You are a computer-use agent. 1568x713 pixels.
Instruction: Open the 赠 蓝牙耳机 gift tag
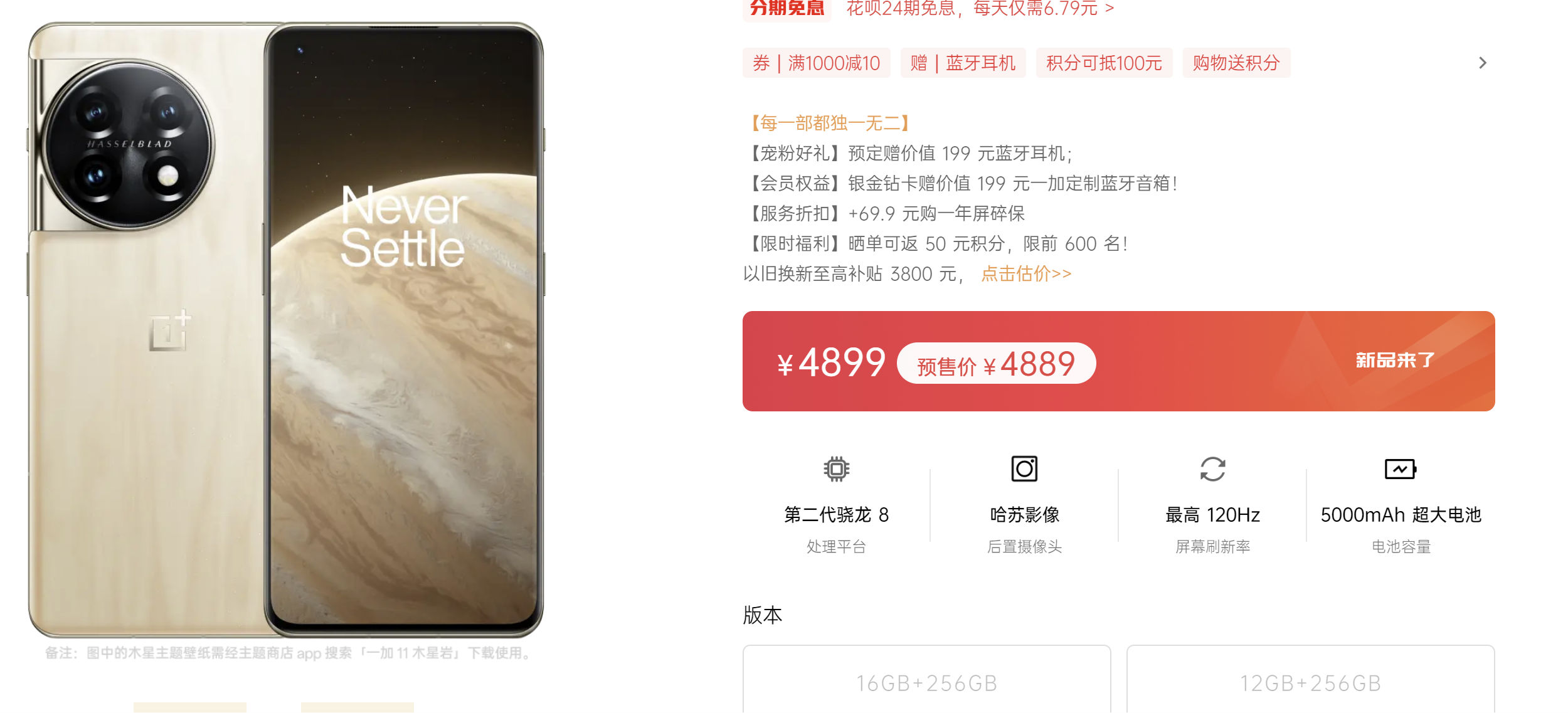pos(963,63)
